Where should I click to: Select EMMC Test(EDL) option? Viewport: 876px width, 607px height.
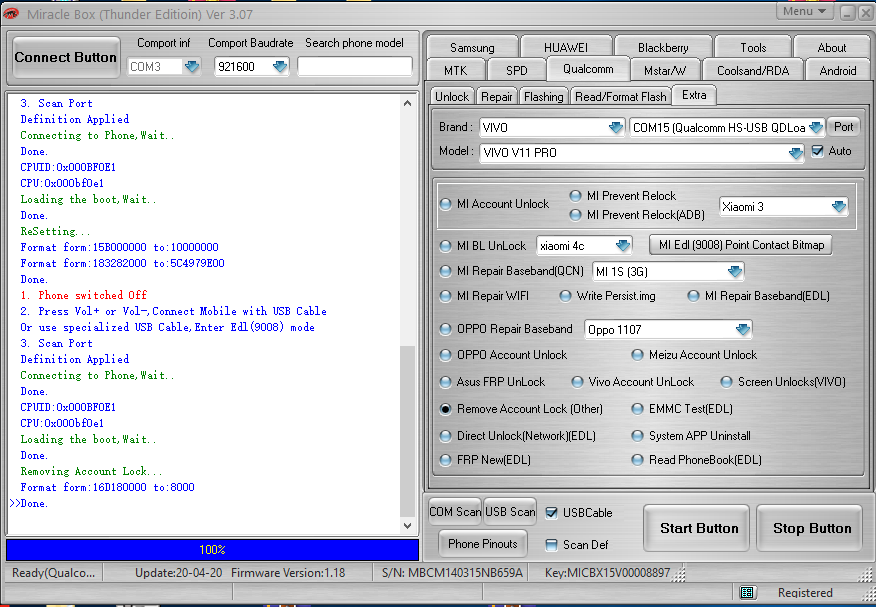coord(637,409)
